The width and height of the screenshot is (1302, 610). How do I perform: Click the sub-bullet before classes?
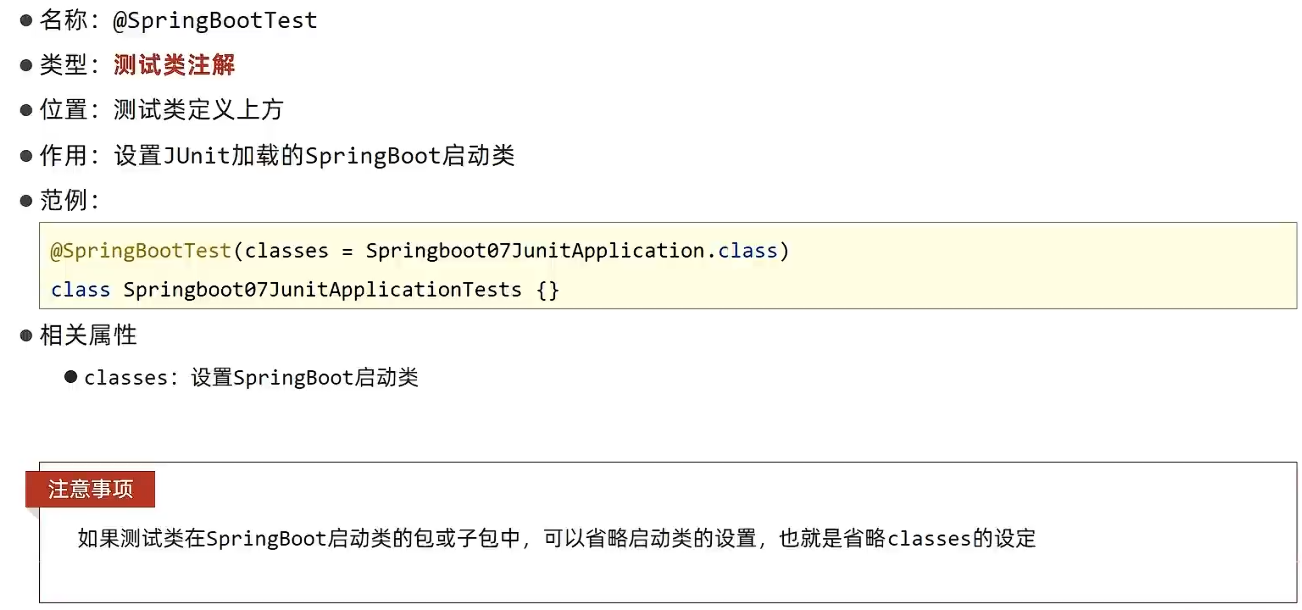coord(71,377)
